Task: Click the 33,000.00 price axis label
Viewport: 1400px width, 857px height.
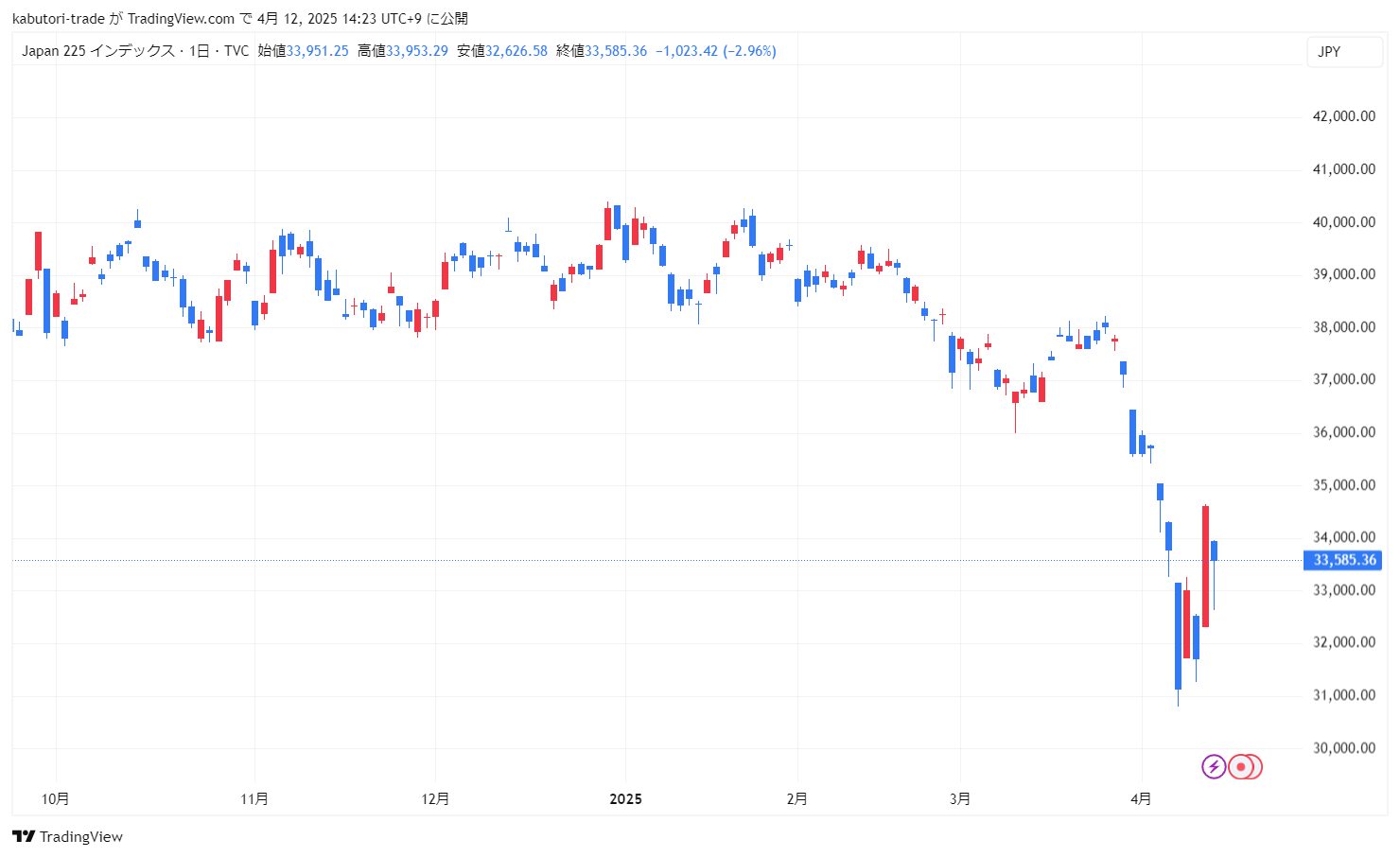Action: 1344,590
